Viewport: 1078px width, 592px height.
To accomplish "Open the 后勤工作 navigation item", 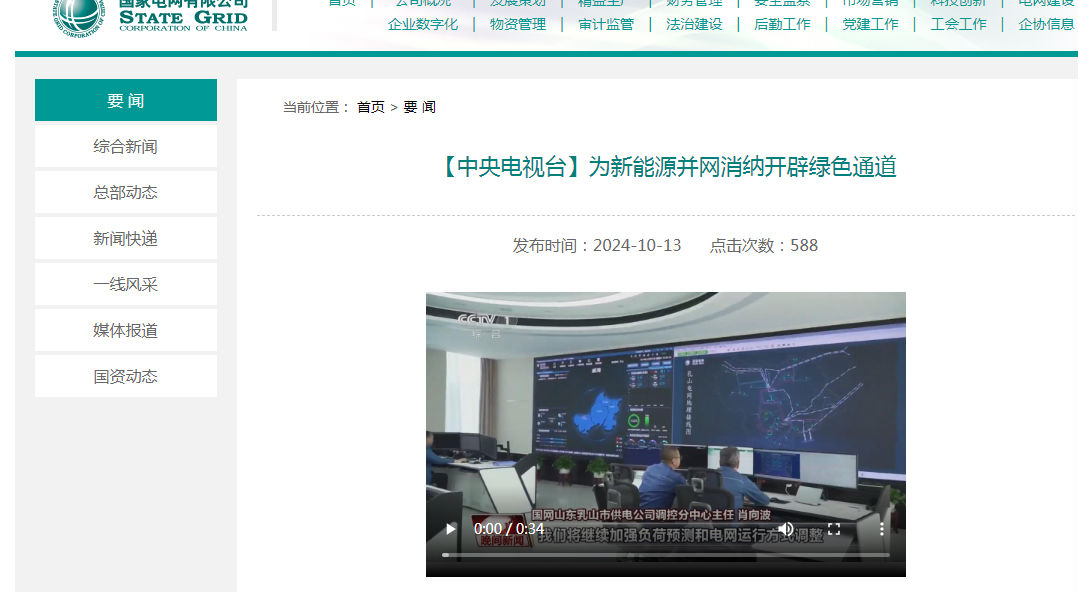I will (782, 25).
